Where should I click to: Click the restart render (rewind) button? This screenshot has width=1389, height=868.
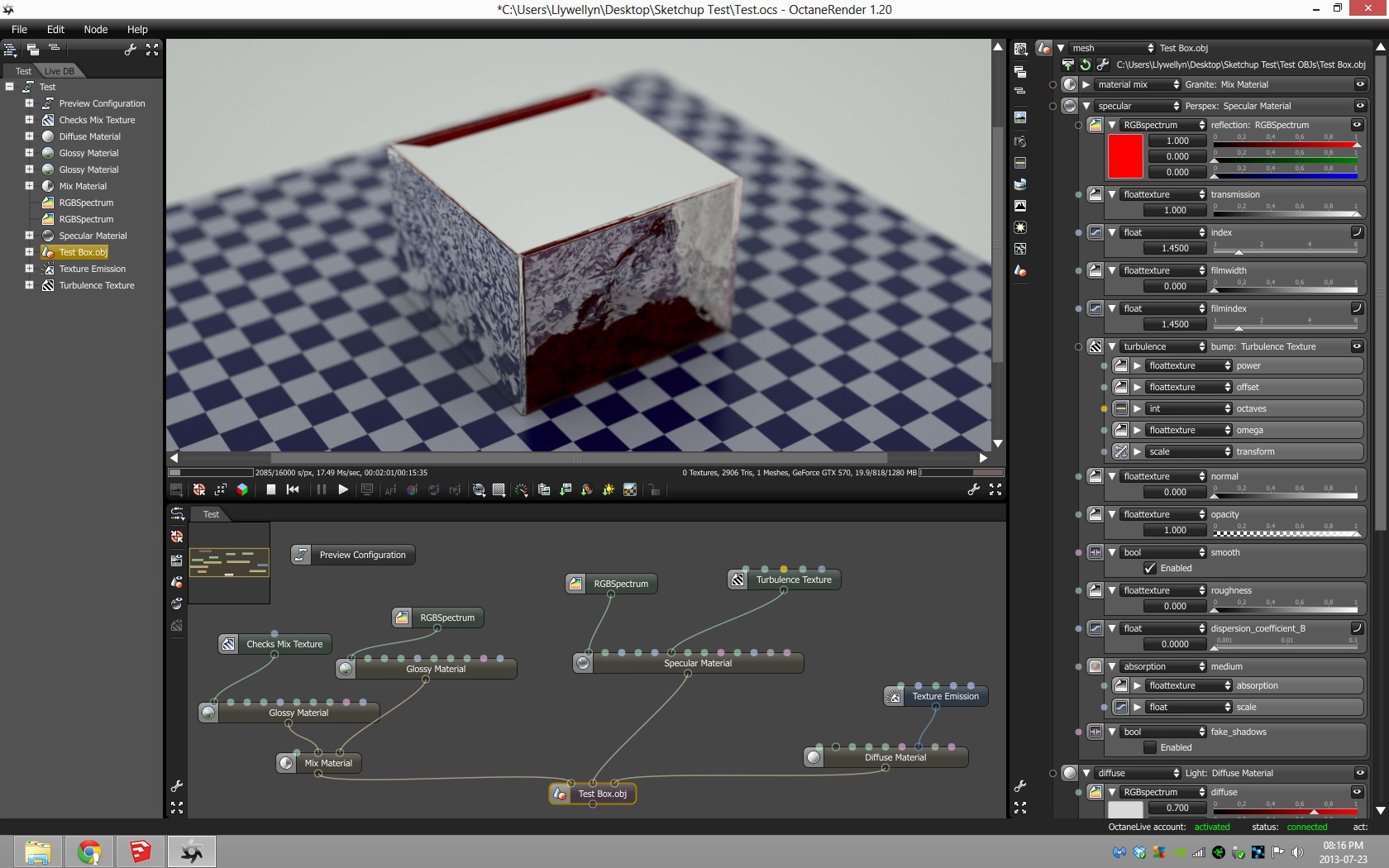pyautogui.click(x=293, y=489)
